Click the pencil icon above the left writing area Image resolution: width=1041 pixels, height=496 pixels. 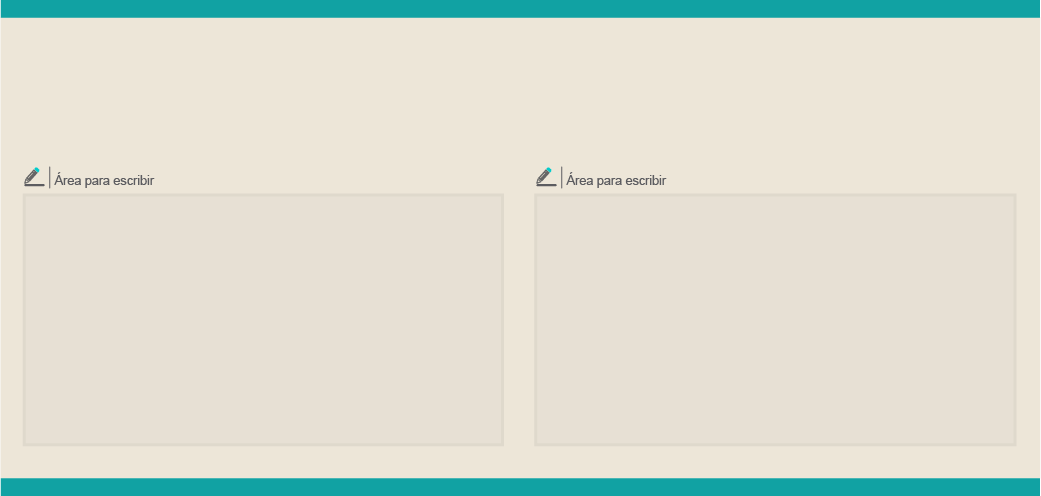34,177
